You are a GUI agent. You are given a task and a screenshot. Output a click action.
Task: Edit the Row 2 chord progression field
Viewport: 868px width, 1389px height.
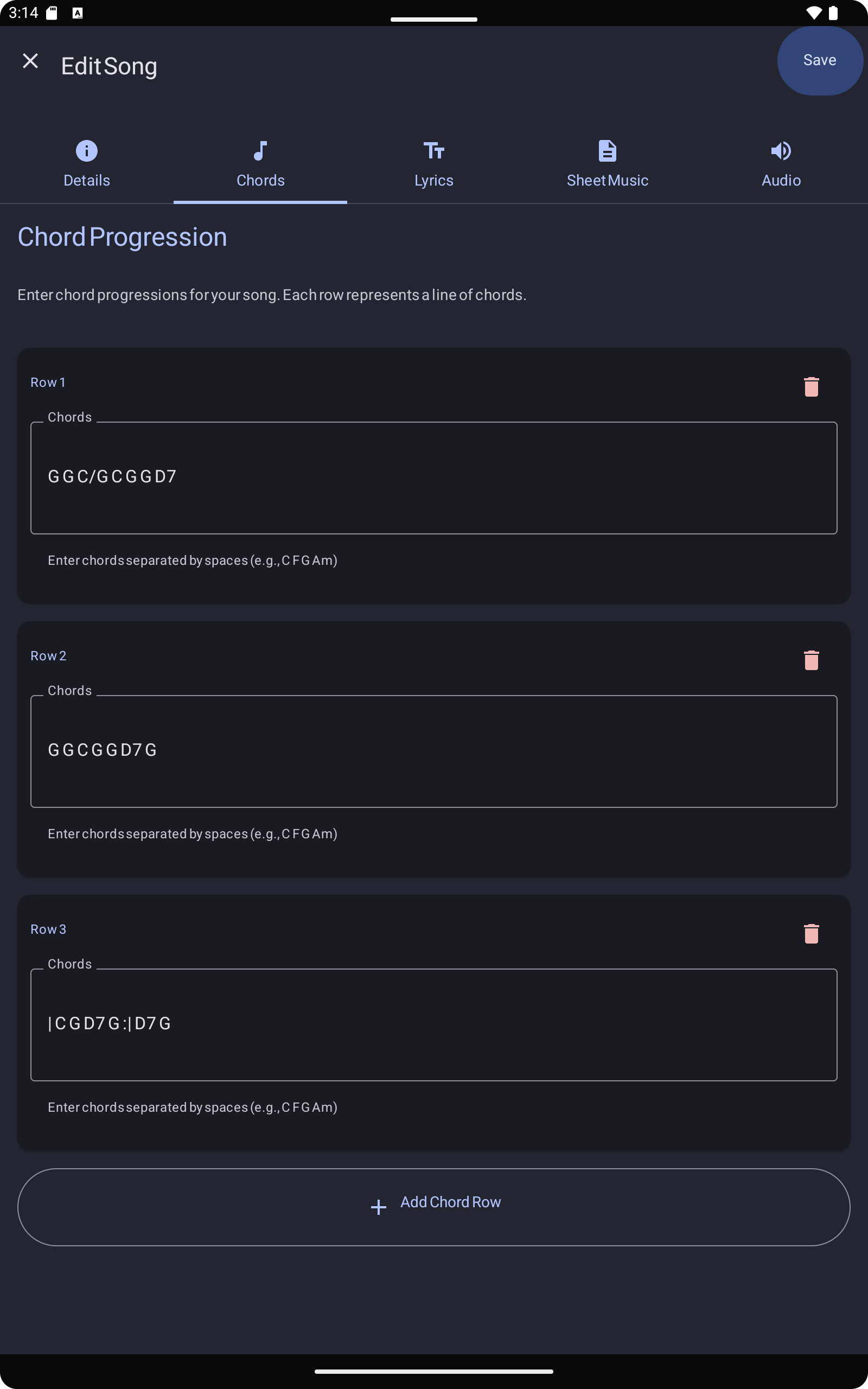(434, 751)
